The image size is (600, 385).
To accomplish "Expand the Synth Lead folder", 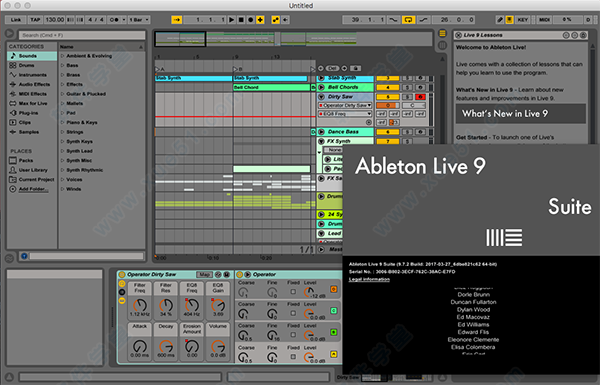I will point(62,151).
